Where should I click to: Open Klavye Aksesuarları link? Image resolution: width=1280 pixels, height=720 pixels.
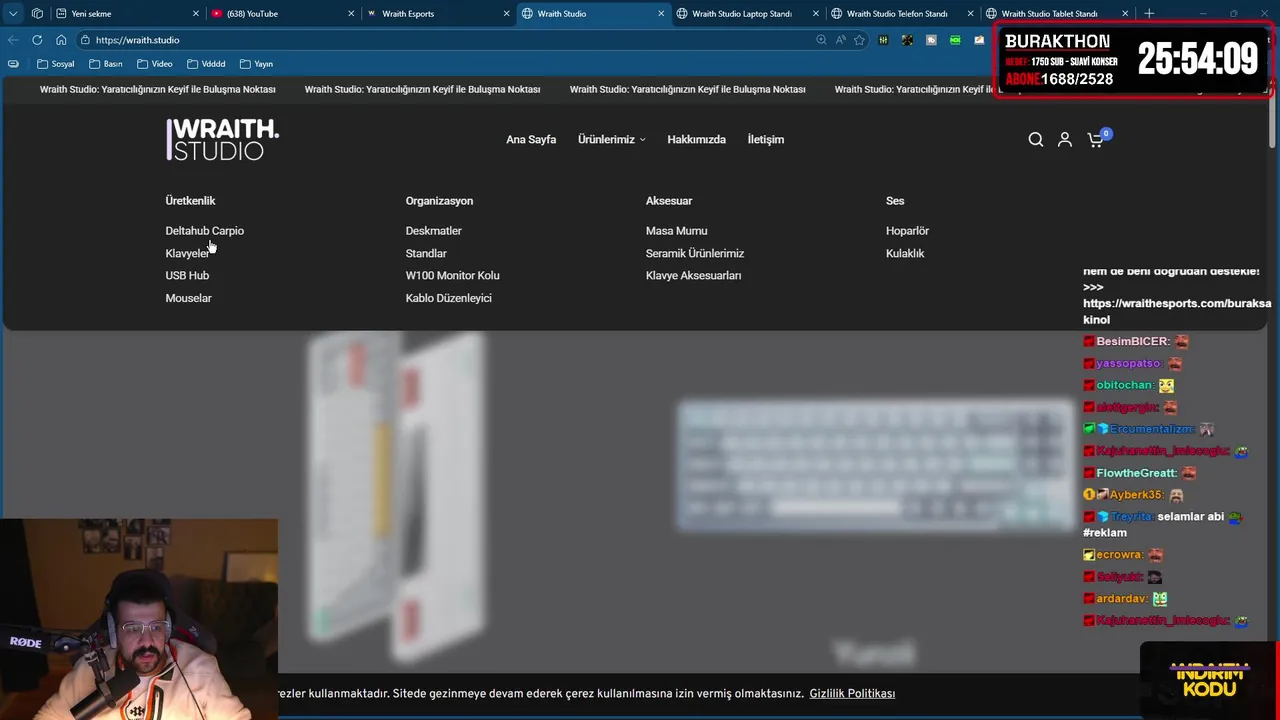point(693,275)
